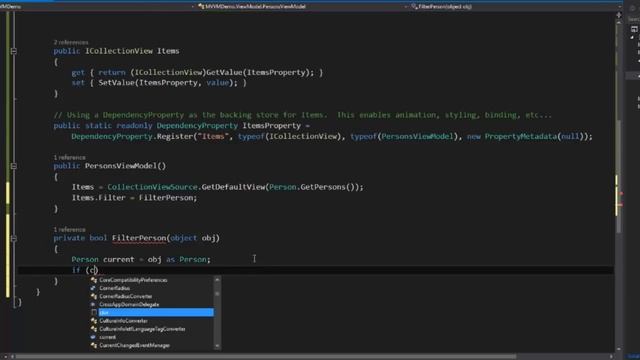Viewport: 640px width, 360px height.
Task: Click the delegate icon beside CrossAppDomainDelegate
Action: 94,304
